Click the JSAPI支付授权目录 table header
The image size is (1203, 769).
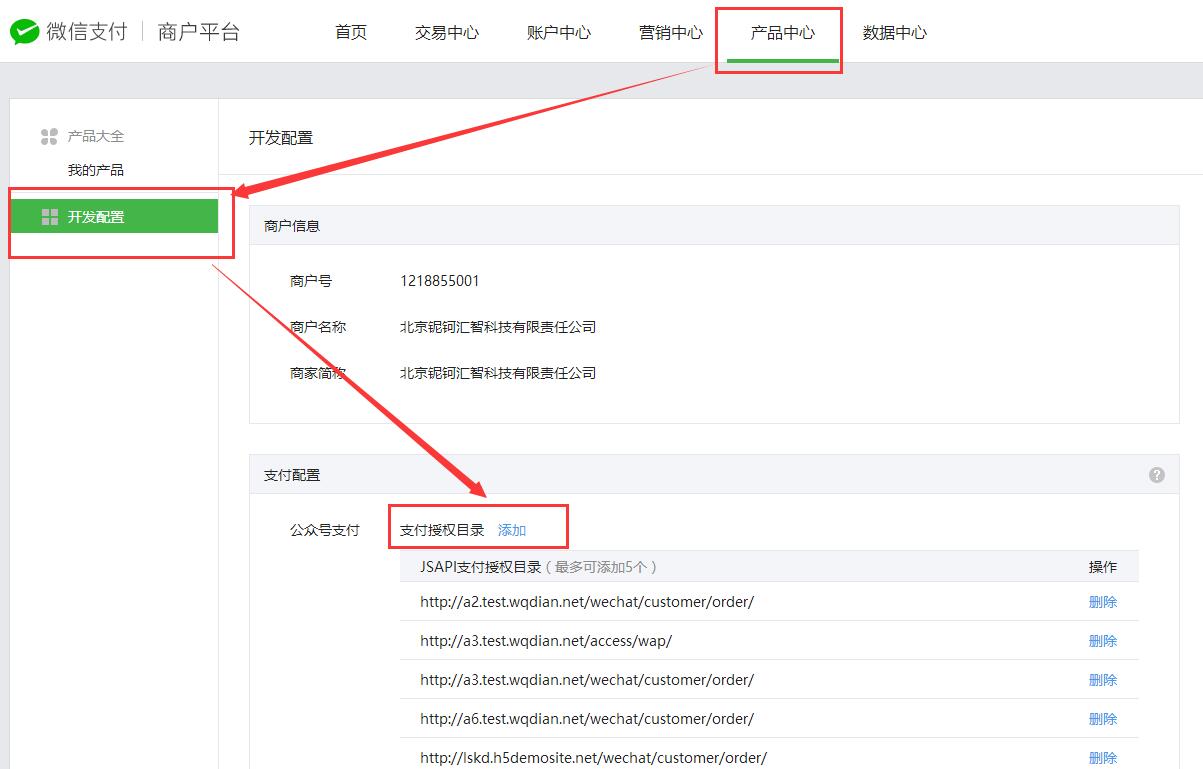click(x=539, y=567)
